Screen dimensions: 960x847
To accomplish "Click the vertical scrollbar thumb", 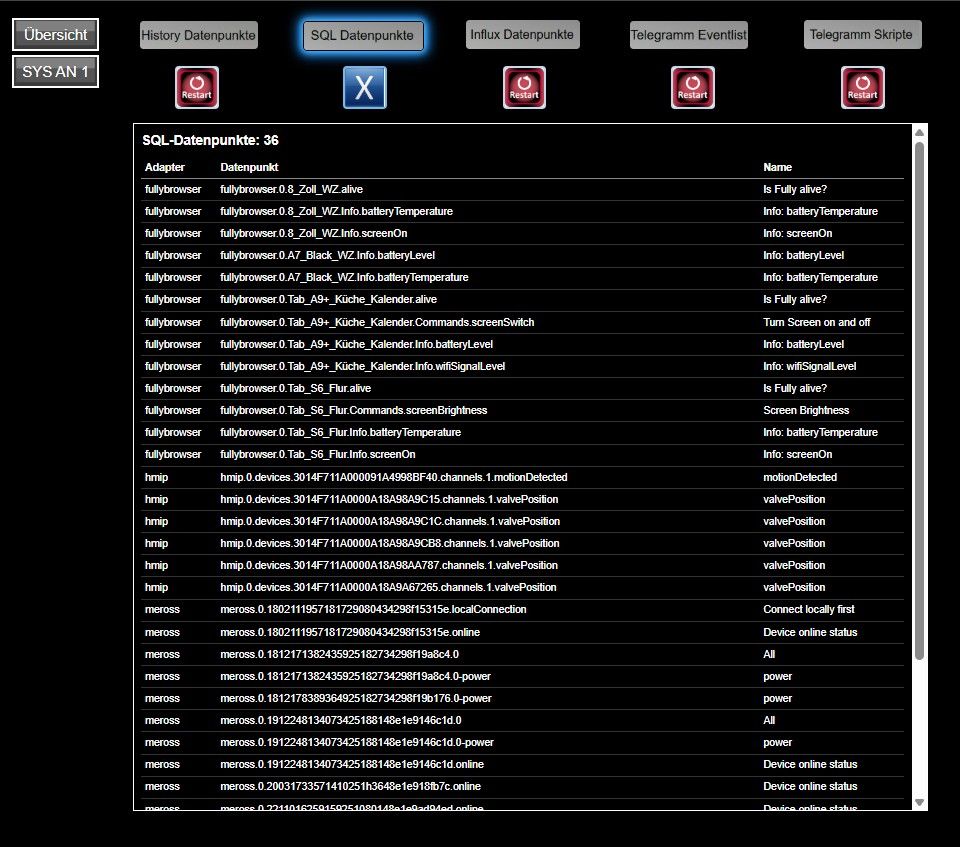I will 919,401.
